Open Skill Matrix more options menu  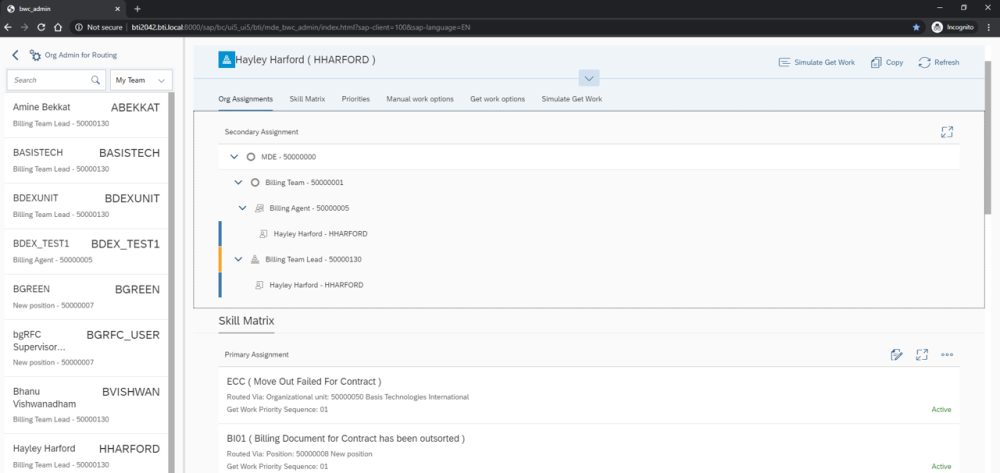pos(947,354)
